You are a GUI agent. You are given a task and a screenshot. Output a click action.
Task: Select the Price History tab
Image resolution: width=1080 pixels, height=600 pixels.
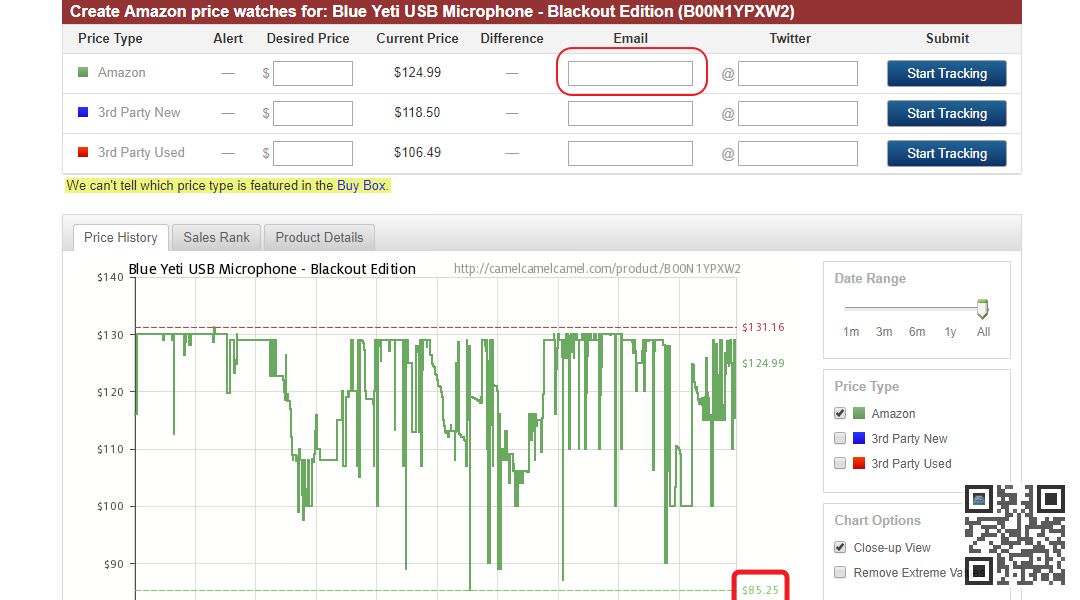[120, 237]
